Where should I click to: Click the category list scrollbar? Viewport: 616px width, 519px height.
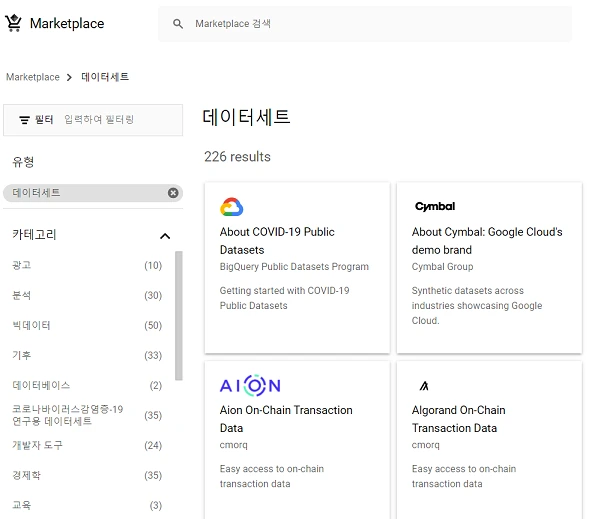[x=179, y=315]
